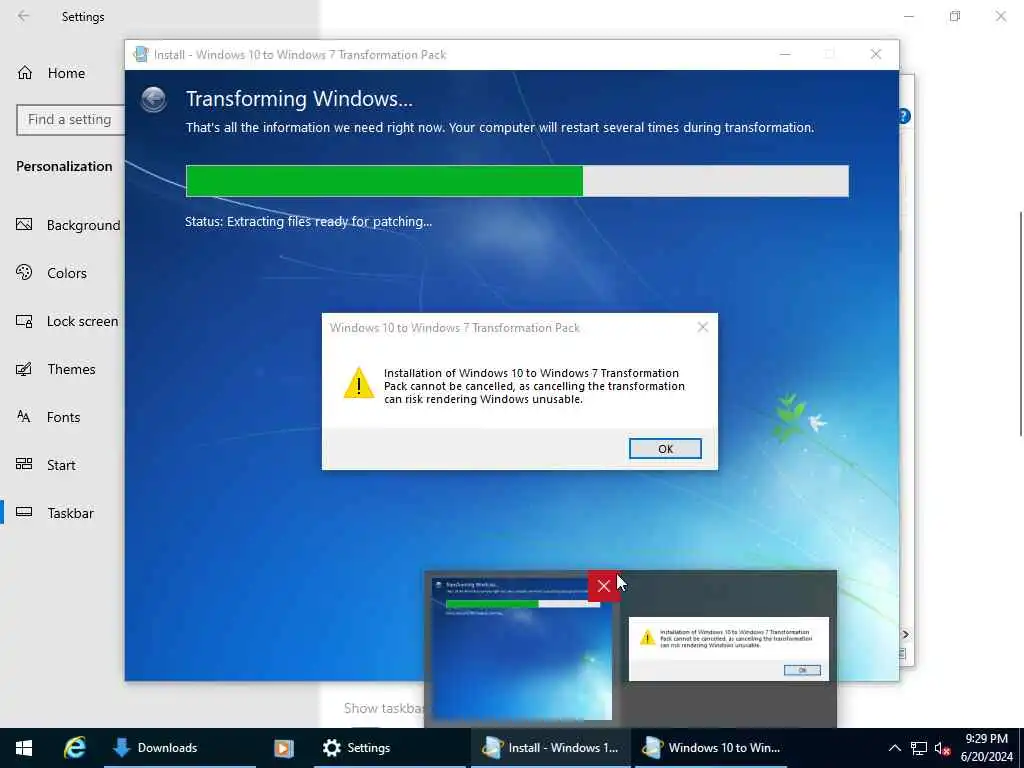The image size is (1024, 768).
Task: Close the installer window
Action: (876, 54)
